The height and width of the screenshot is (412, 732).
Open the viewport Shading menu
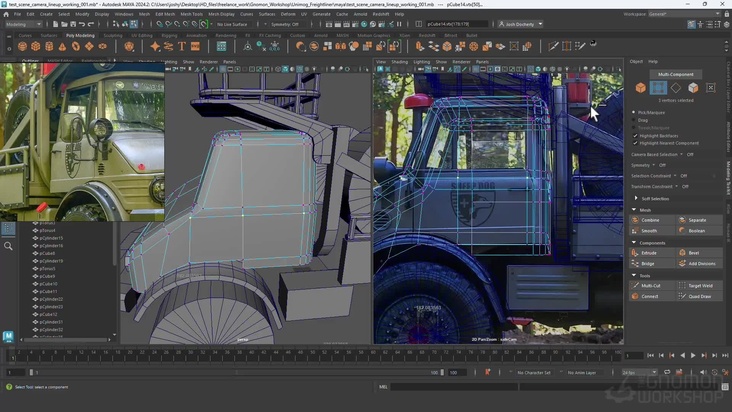[399, 62]
